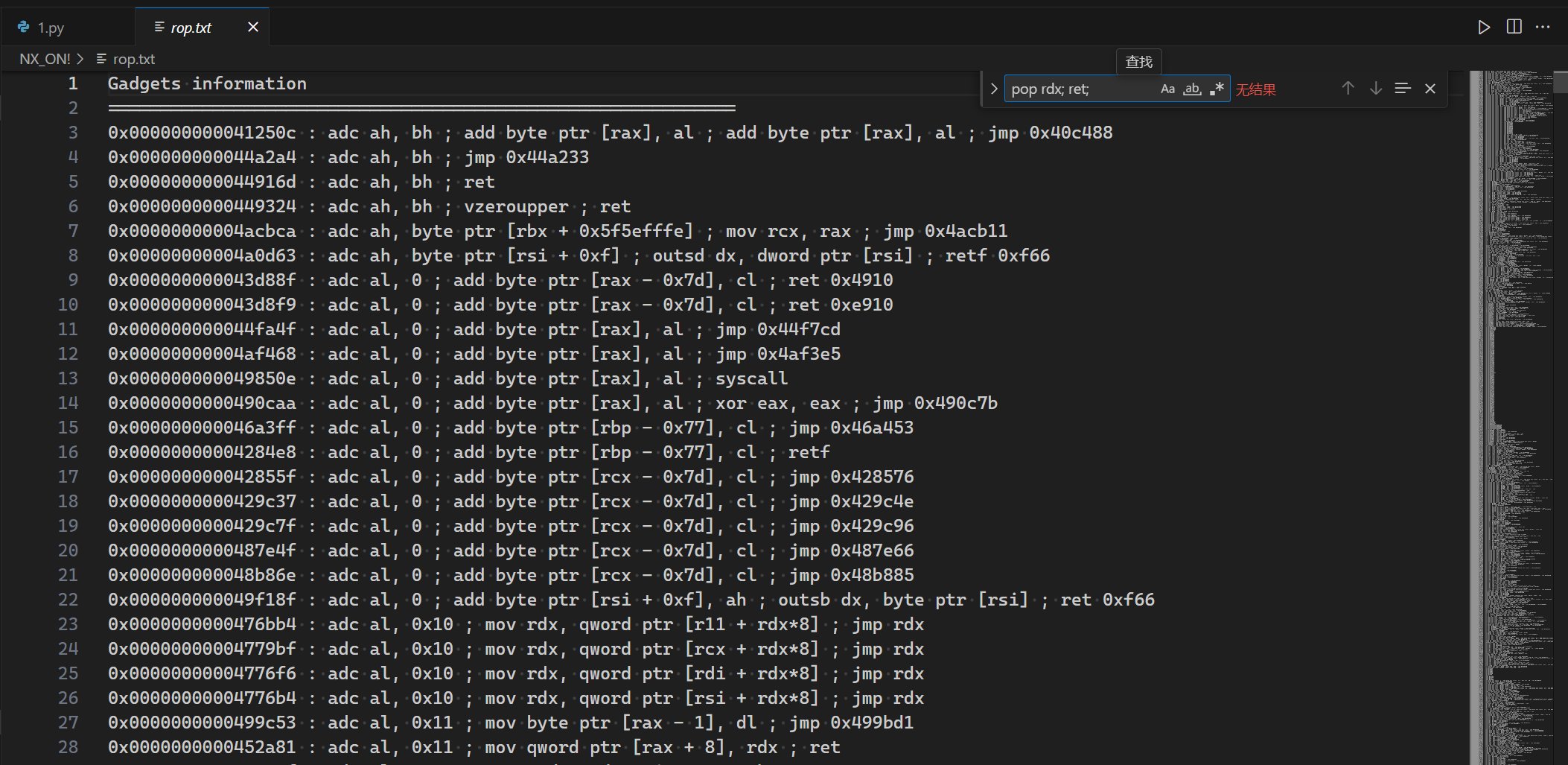Click the vertical scrollbar thumb
Viewport: 1568px width, 765px height.
[x=1561, y=81]
